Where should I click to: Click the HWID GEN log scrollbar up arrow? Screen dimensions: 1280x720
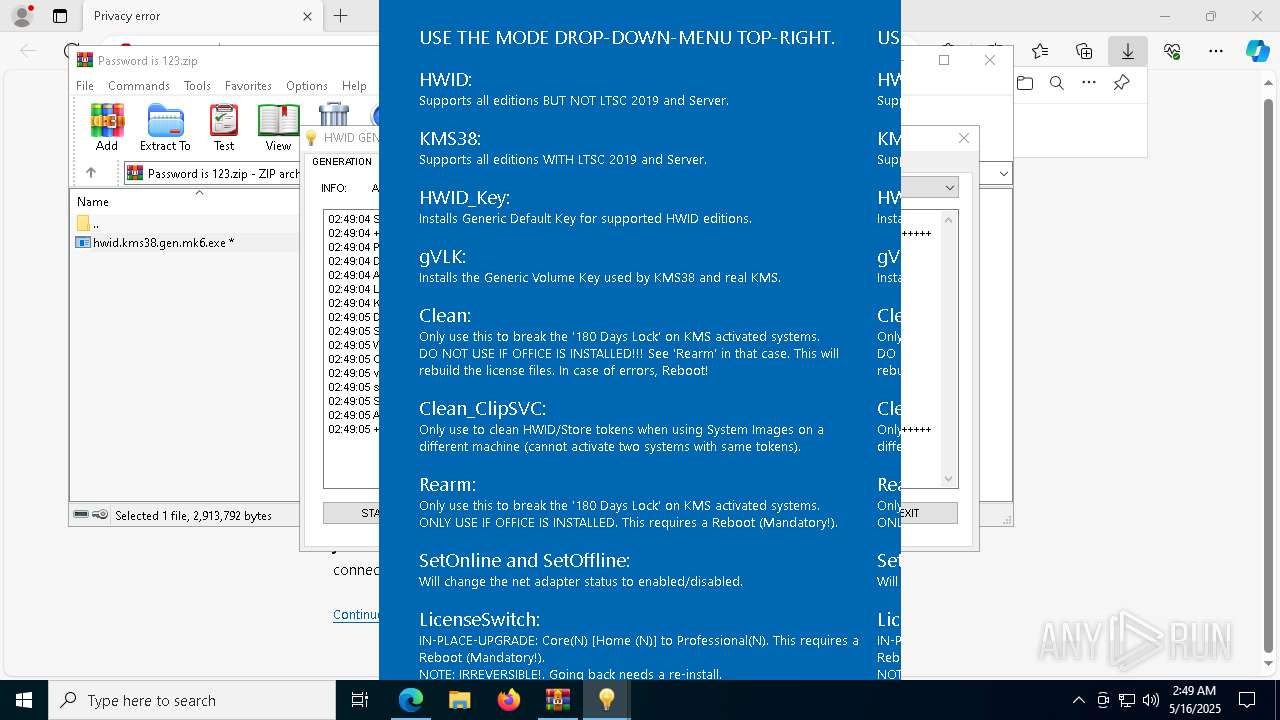point(949,219)
